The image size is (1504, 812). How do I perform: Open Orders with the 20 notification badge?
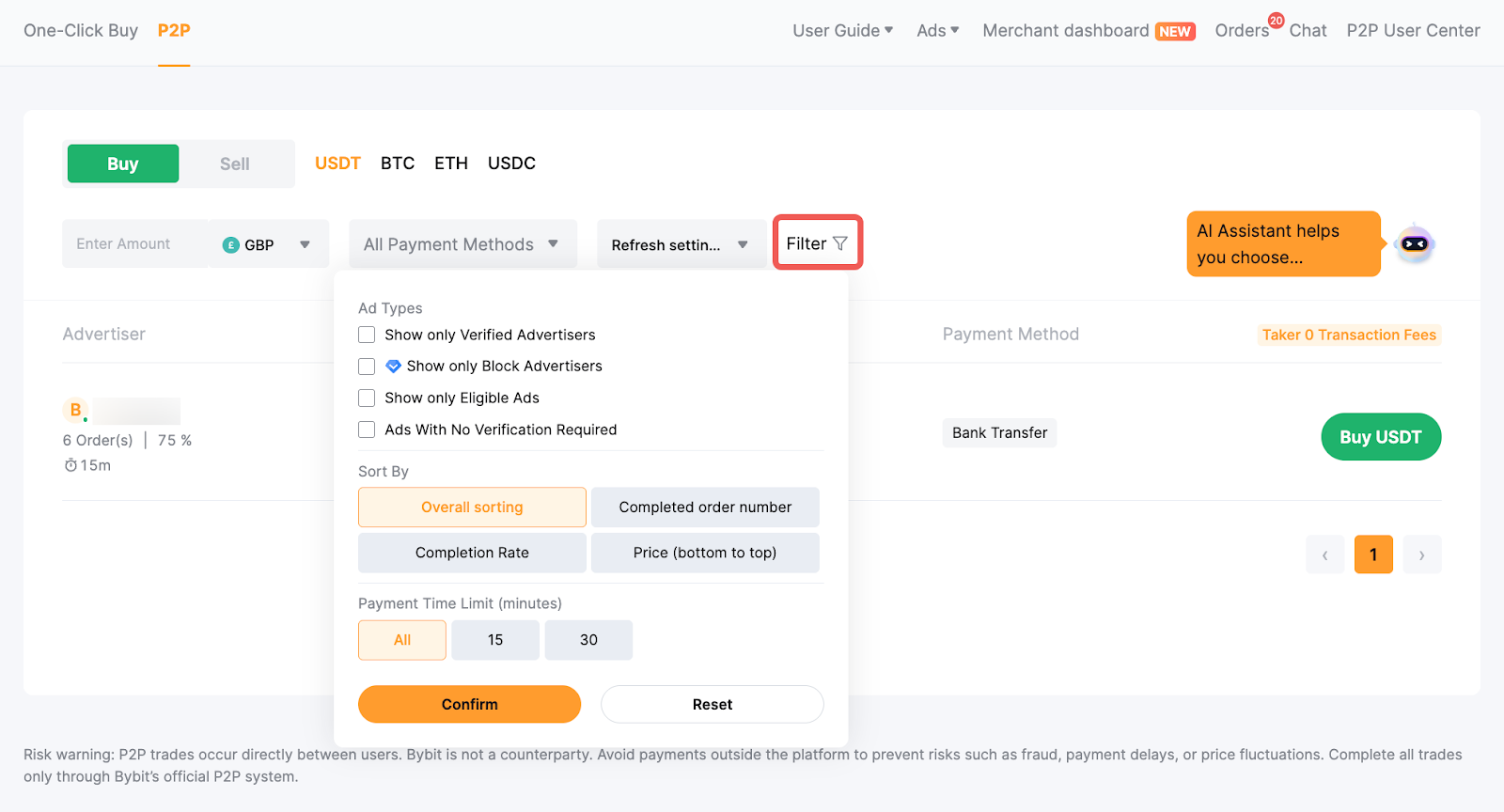pos(1242,31)
